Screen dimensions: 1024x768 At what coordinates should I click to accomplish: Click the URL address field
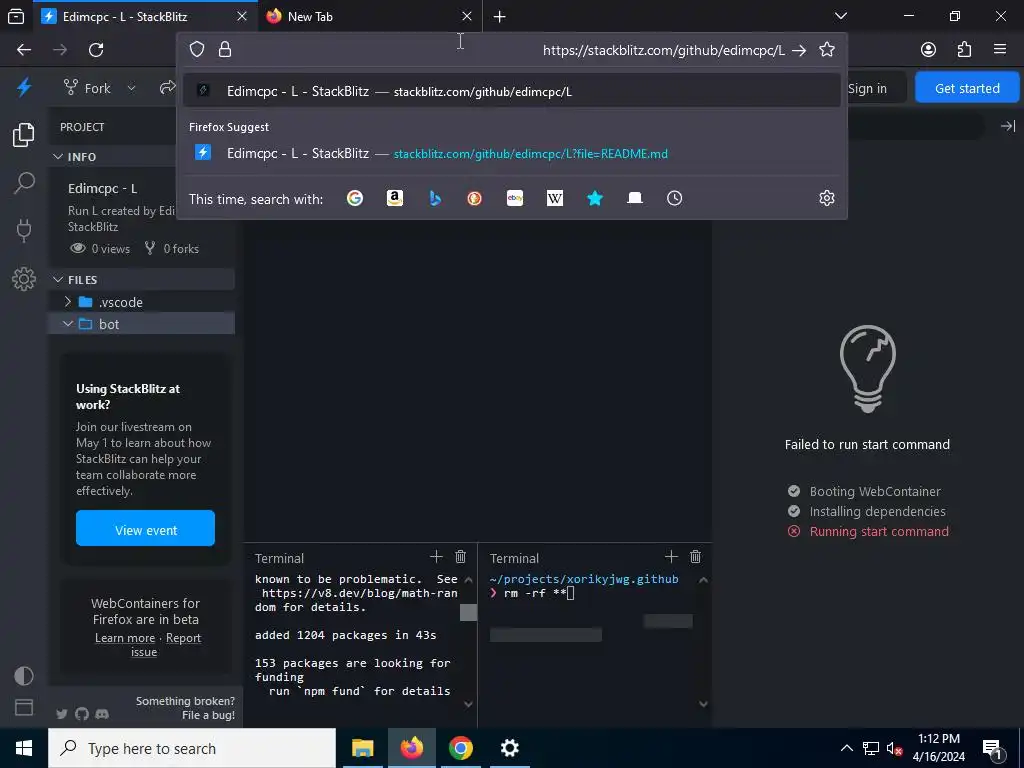coord(511,50)
